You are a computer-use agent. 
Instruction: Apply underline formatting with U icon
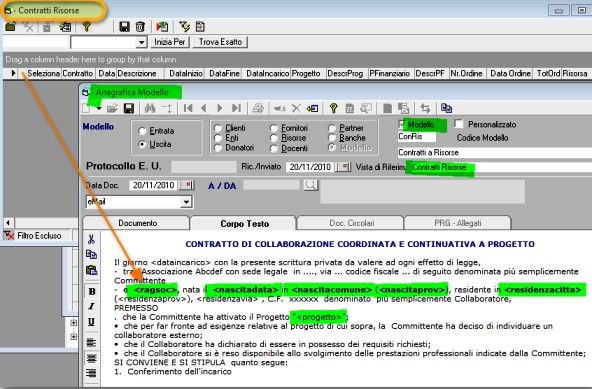[91, 322]
